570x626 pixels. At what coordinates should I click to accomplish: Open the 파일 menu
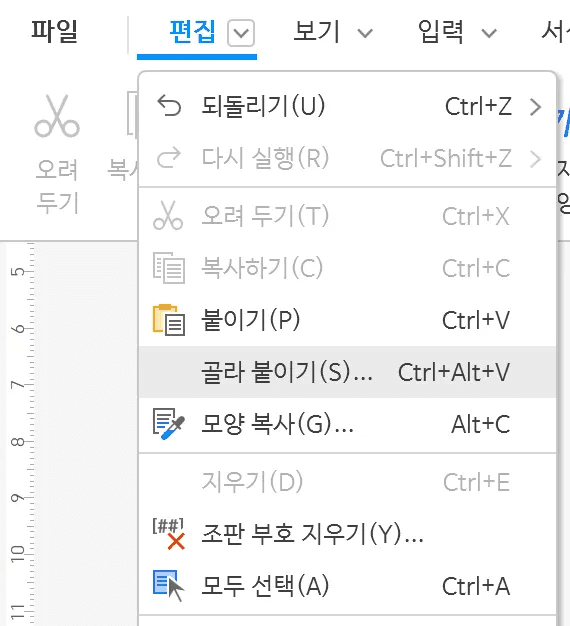[x=54, y=31]
